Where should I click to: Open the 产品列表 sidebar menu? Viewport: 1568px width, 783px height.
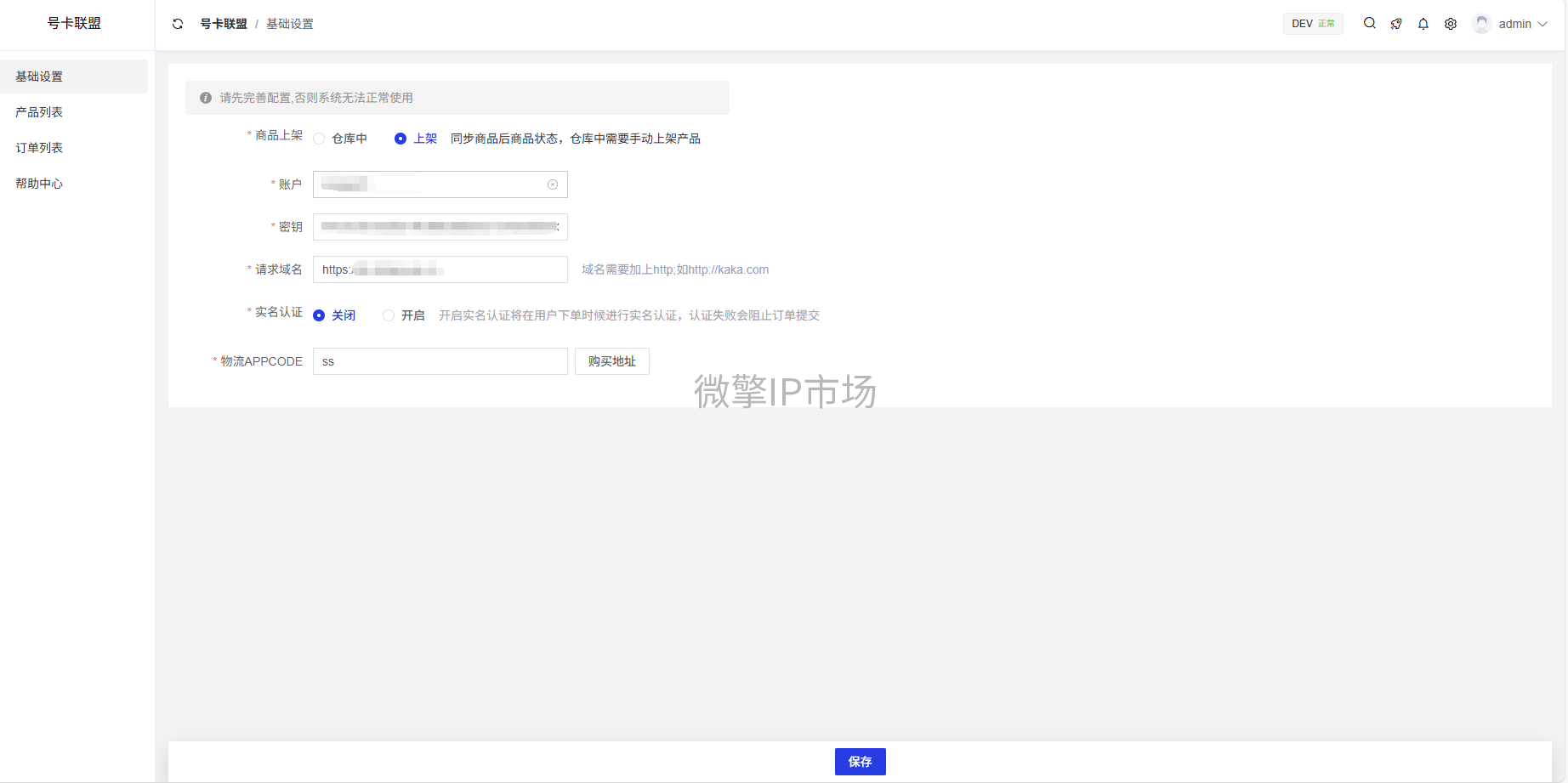coord(39,112)
